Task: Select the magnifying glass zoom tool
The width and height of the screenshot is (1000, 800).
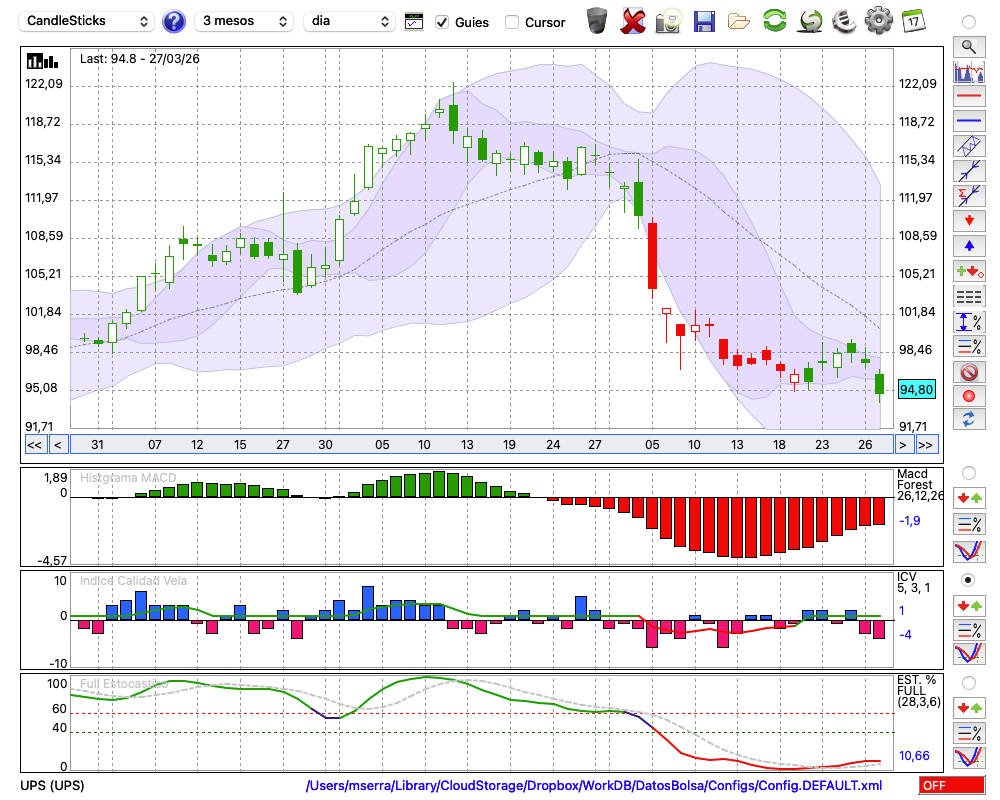Action: (968, 46)
